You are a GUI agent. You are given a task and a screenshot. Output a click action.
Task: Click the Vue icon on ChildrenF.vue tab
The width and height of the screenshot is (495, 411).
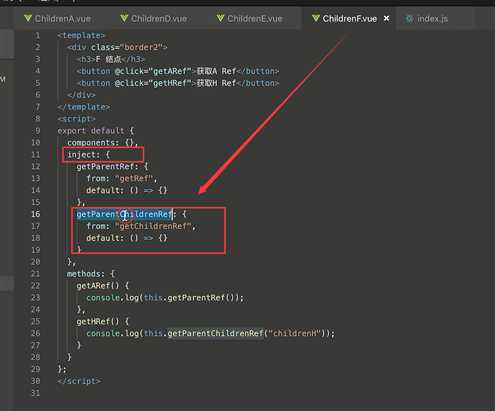pos(316,18)
